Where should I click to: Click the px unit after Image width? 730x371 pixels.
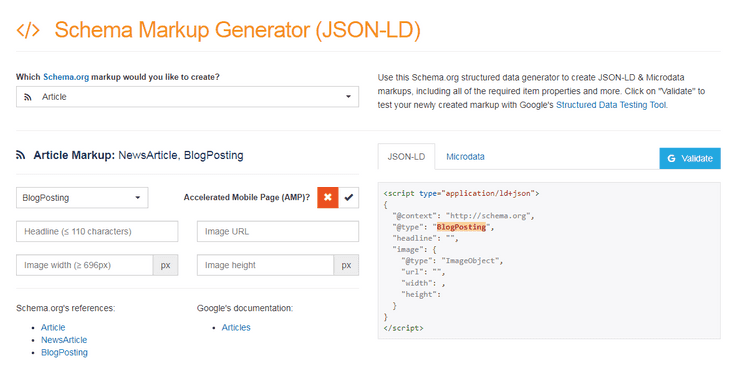click(166, 265)
